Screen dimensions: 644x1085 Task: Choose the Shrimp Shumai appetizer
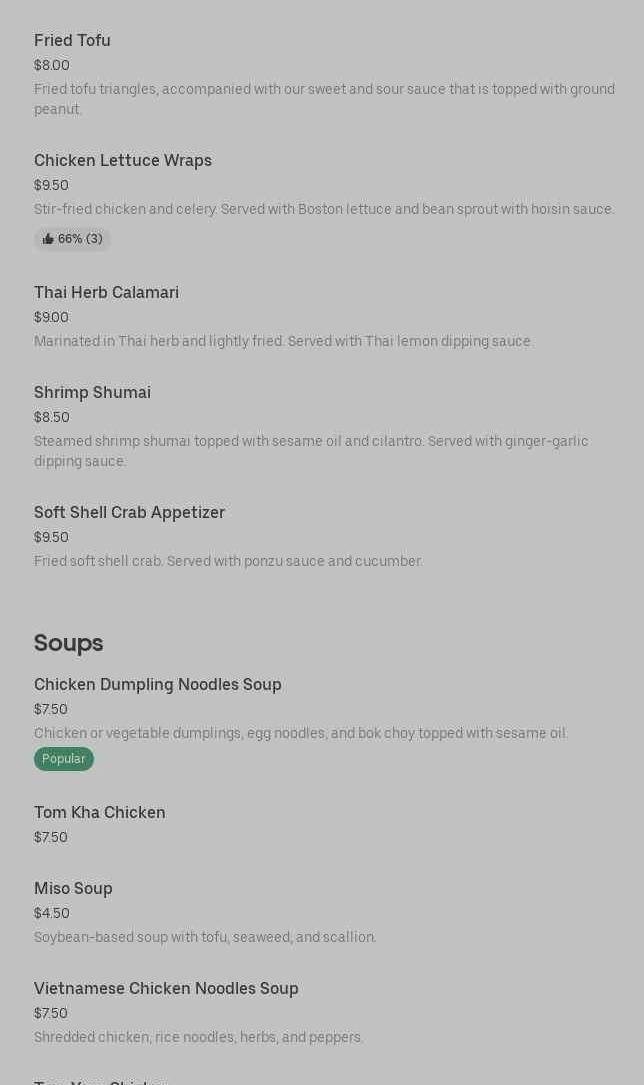[92, 393]
